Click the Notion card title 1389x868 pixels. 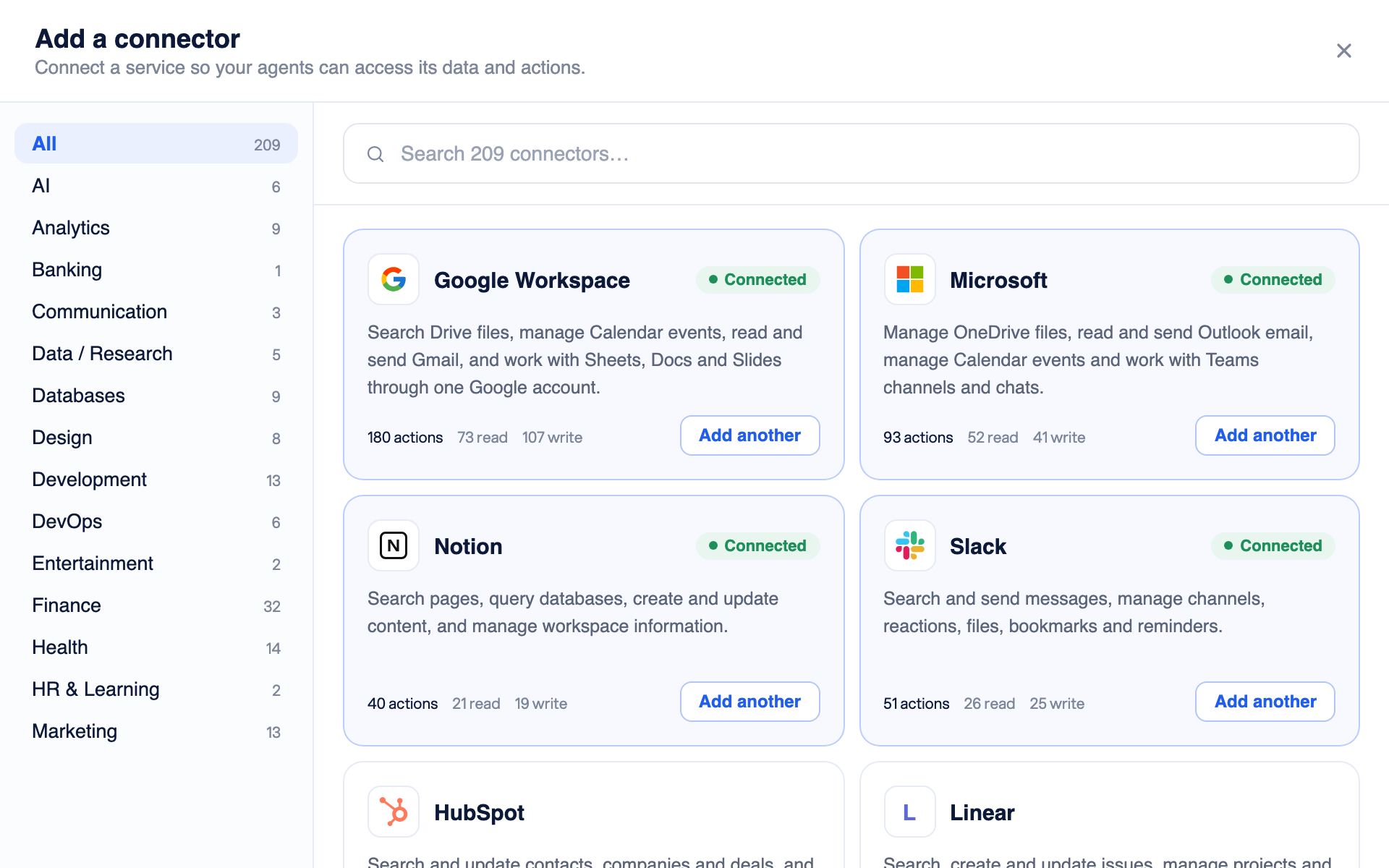click(468, 547)
